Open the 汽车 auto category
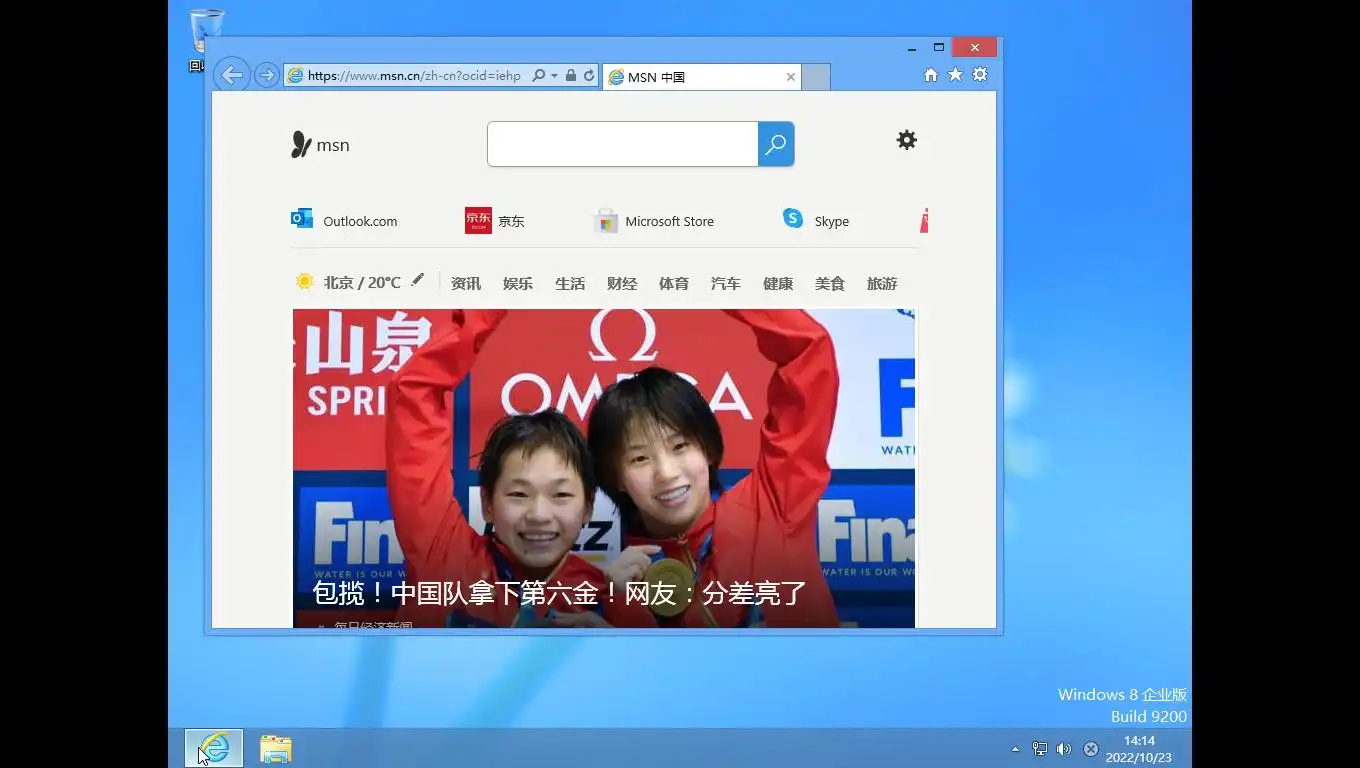Viewport: 1360px width, 768px height. click(726, 284)
